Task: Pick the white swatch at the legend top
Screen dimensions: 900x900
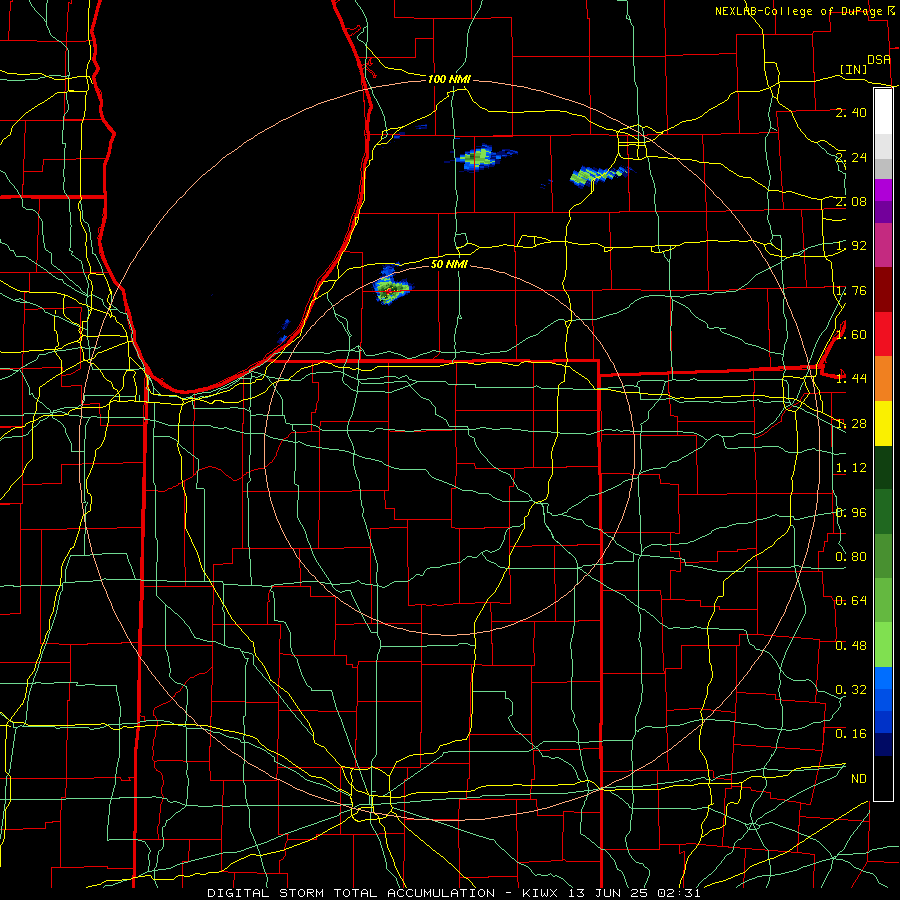Action: click(x=883, y=112)
